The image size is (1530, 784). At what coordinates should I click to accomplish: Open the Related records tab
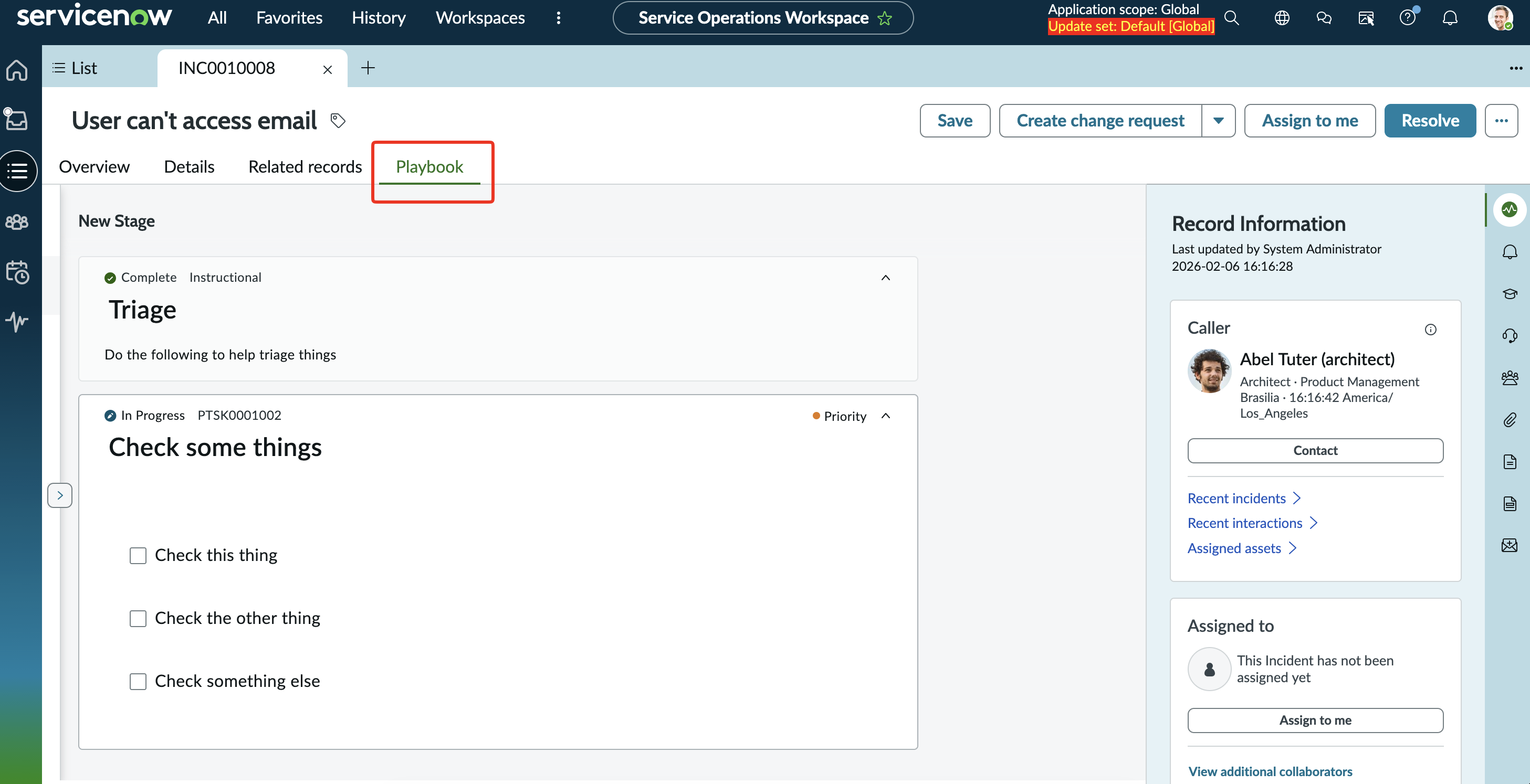click(305, 167)
